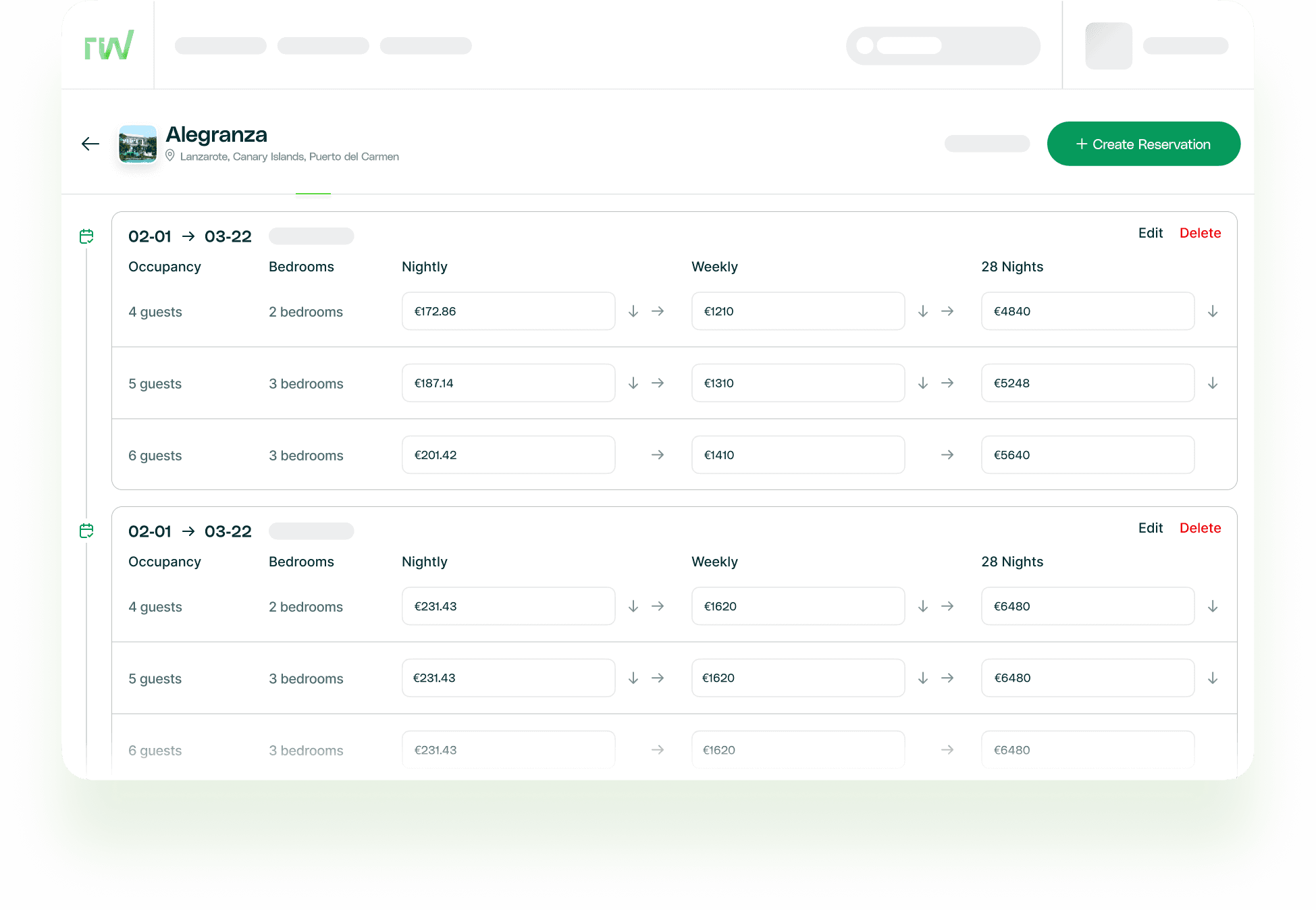The image size is (1316, 910).
Task: Click the 6 guests weekly €1620 input
Action: (798, 749)
